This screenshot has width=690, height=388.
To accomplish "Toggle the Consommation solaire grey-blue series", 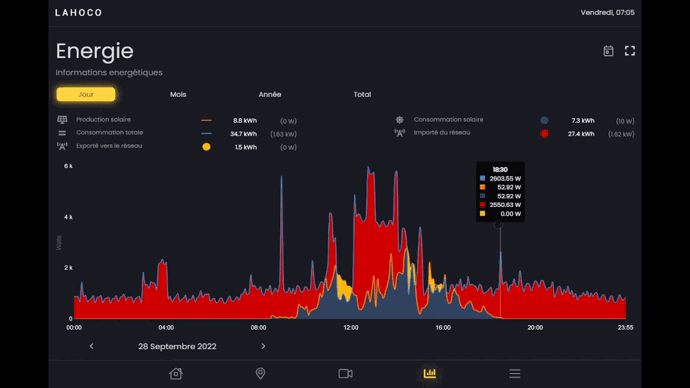I will click(544, 120).
